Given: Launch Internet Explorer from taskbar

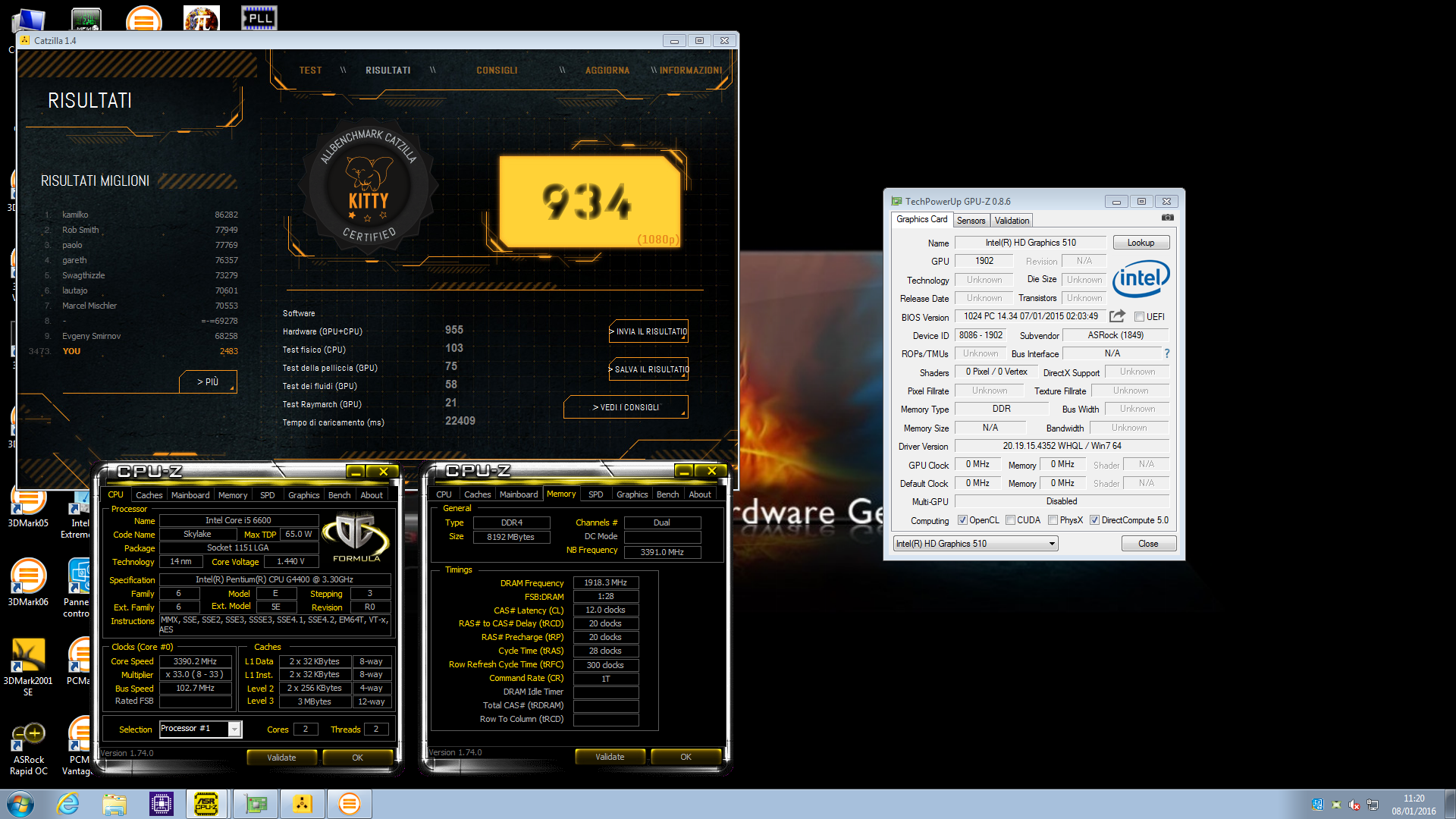Looking at the screenshot, I should pos(68,804).
